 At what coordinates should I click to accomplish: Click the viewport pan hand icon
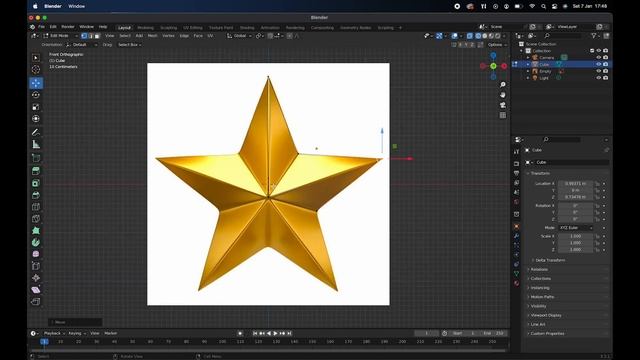[503, 95]
